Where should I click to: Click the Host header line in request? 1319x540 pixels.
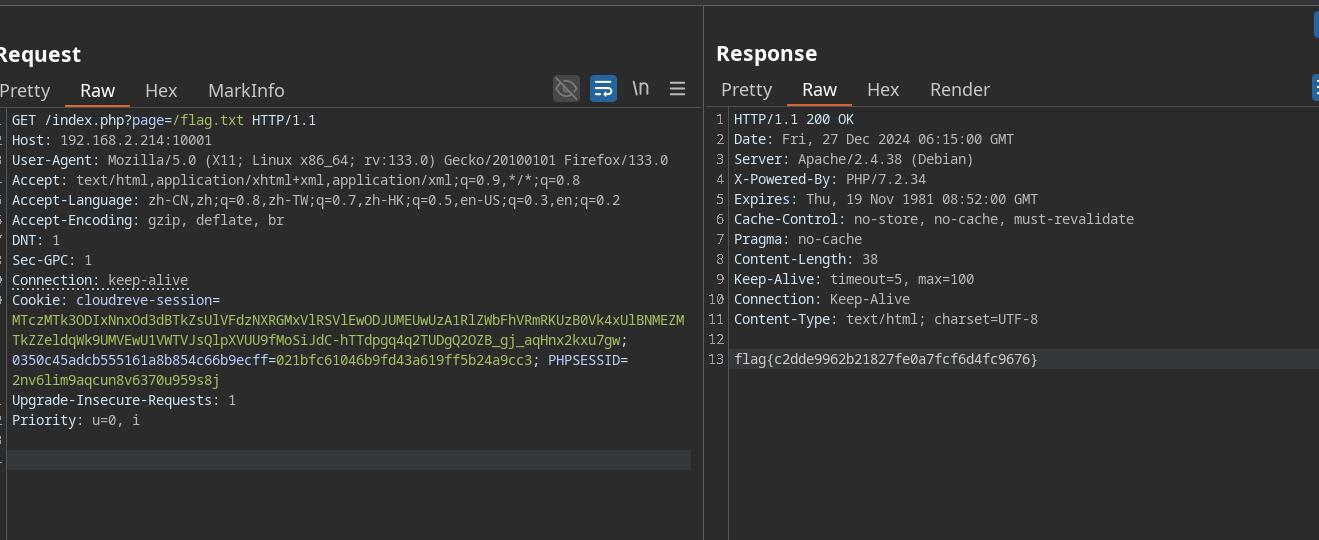111,140
